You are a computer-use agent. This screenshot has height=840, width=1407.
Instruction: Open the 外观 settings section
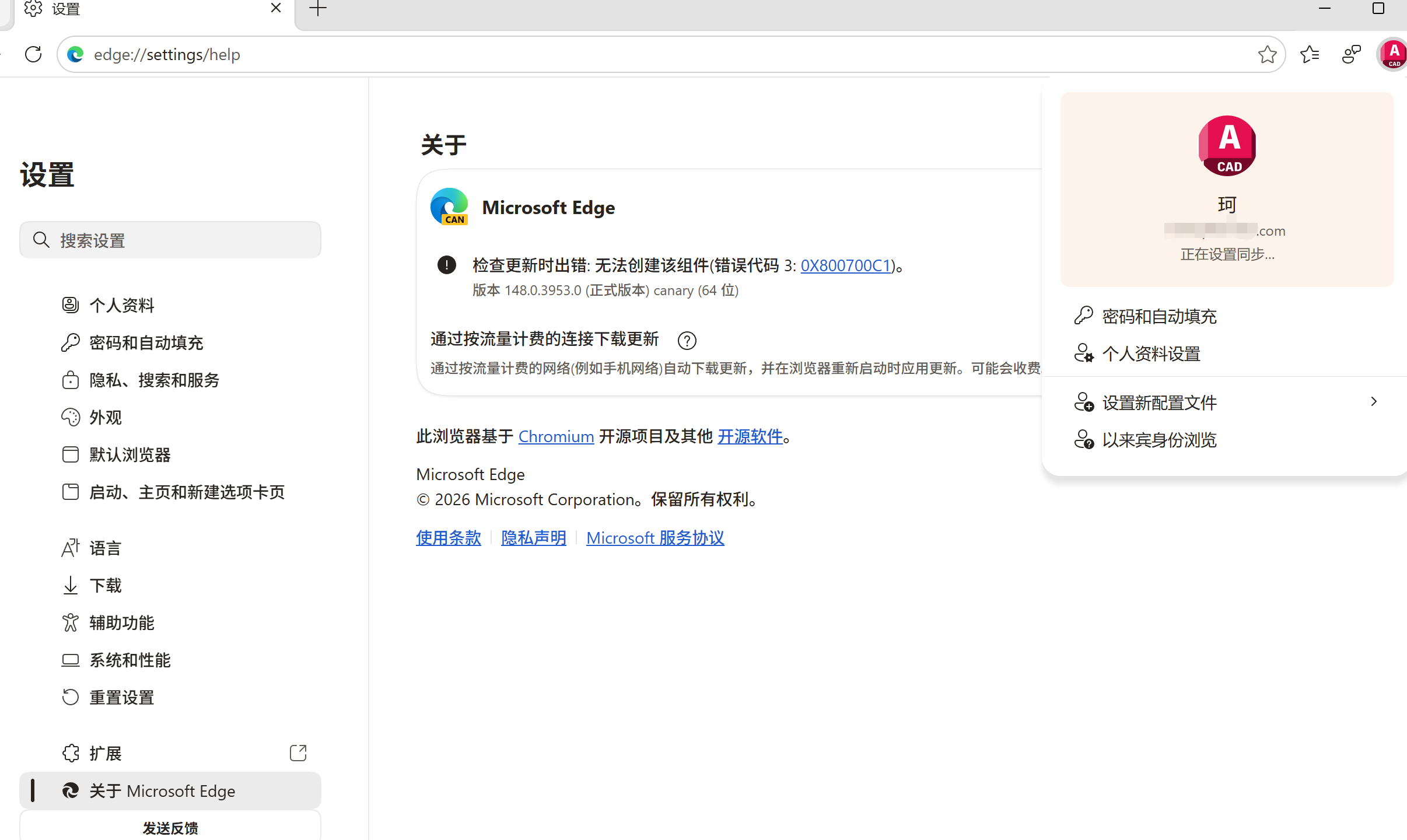[x=105, y=418]
